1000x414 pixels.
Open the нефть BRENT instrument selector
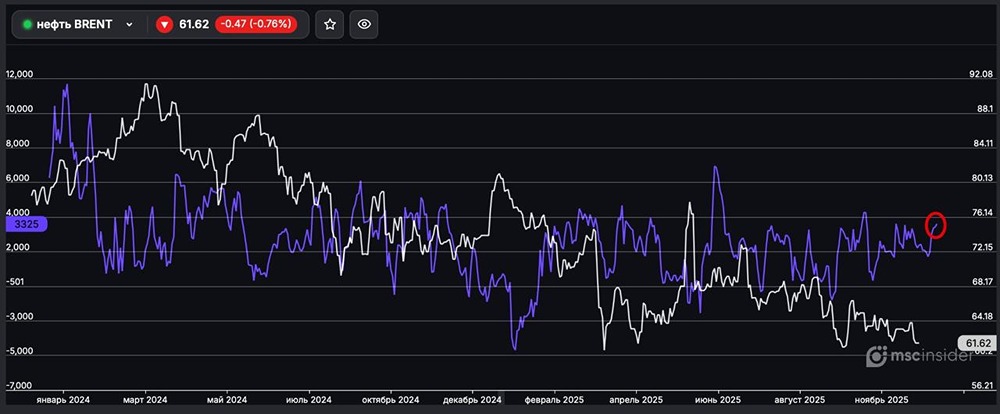(x=76, y=24)
